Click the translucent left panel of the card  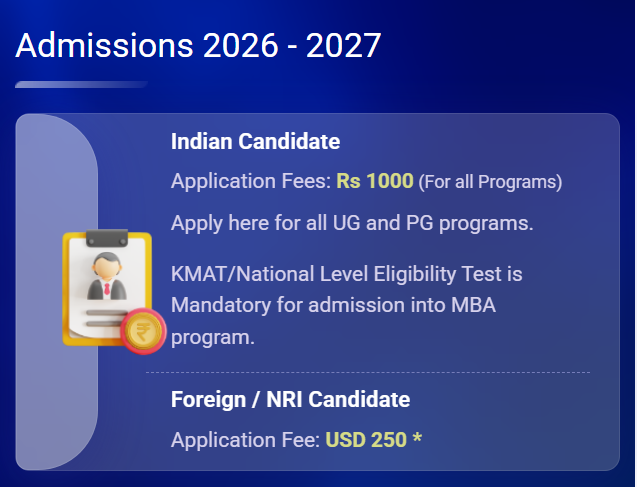point(56,292)
